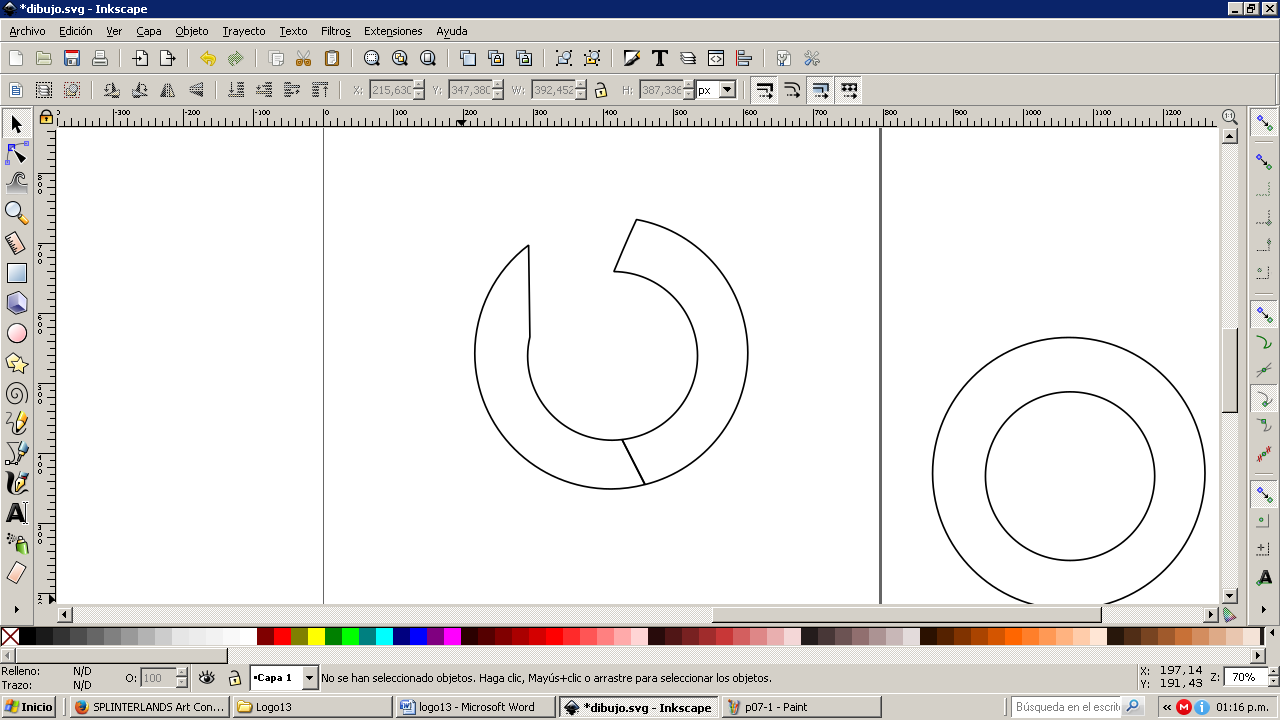
Task: Pick the Node editing tool
Action: click(x=16, y=153)
